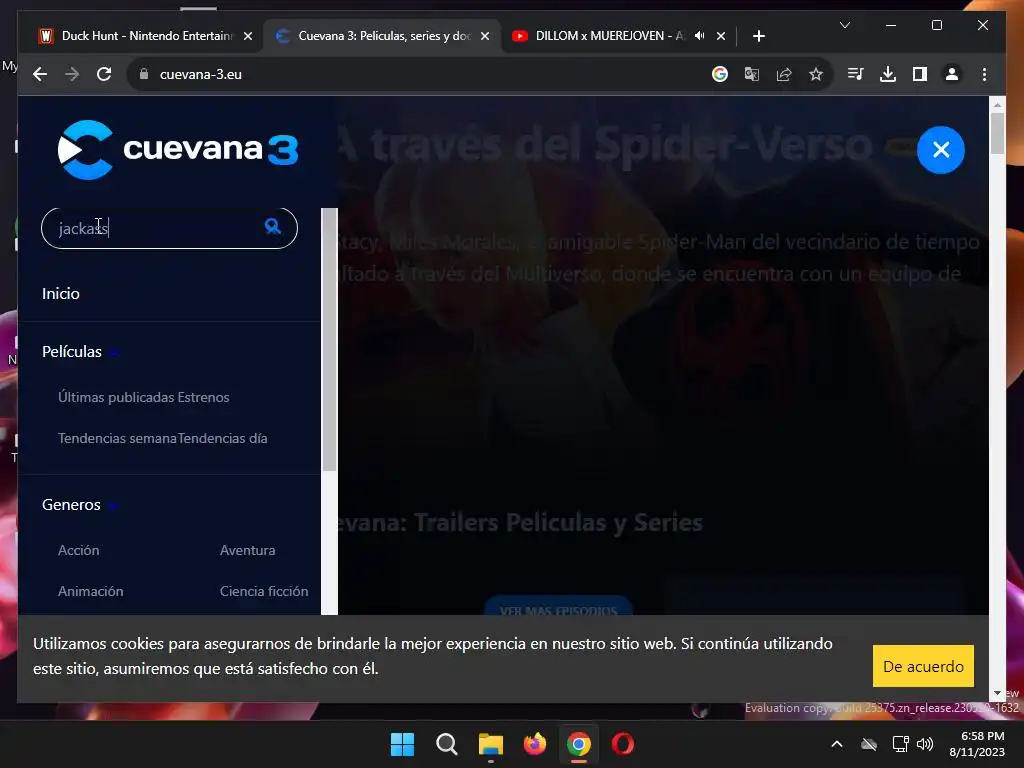Screen dimensions: 1024x768
Task: Switch to Cuevana 3 tab
Action: 383,36
